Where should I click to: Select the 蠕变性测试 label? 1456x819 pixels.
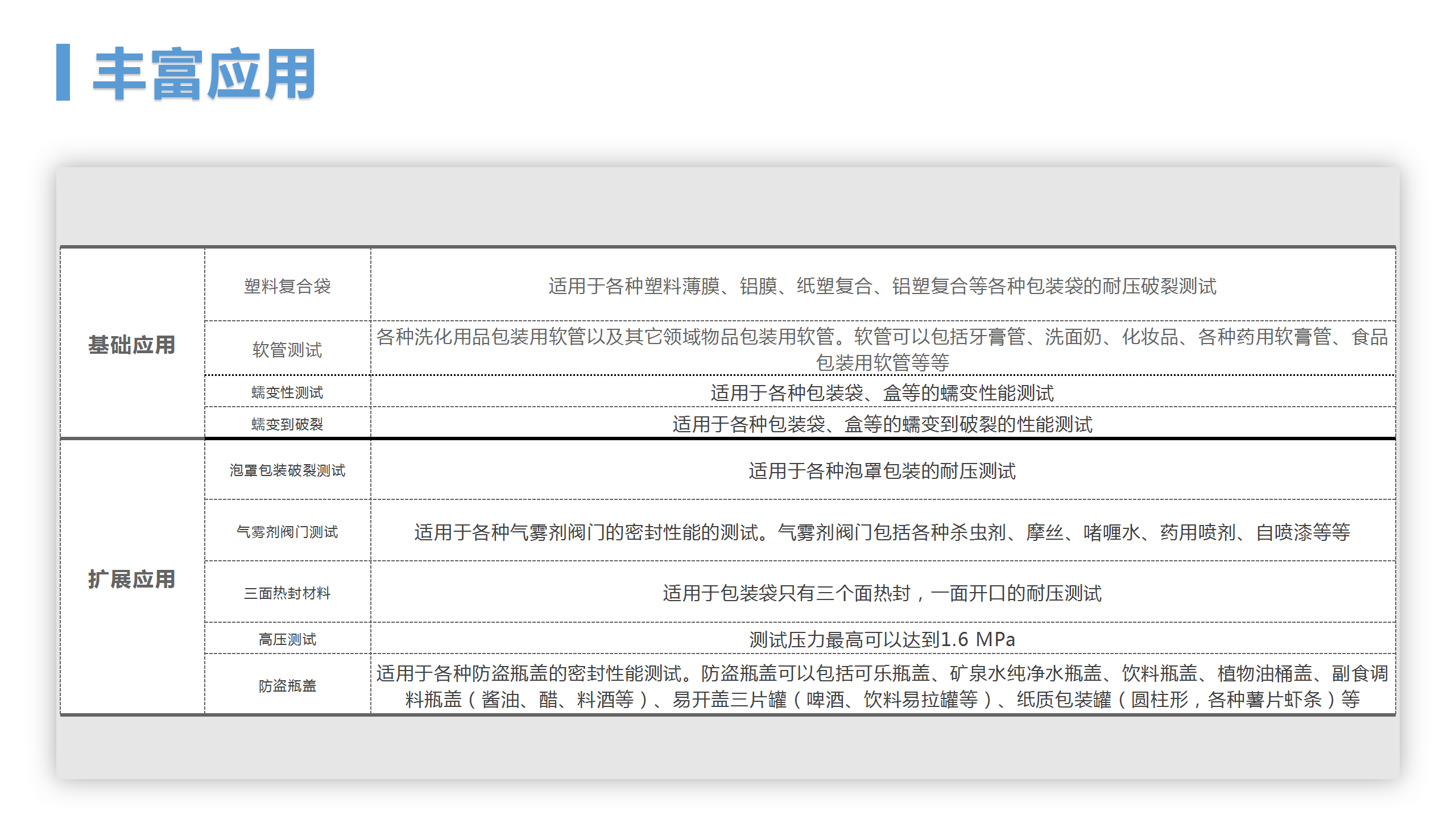pos(287,391)
